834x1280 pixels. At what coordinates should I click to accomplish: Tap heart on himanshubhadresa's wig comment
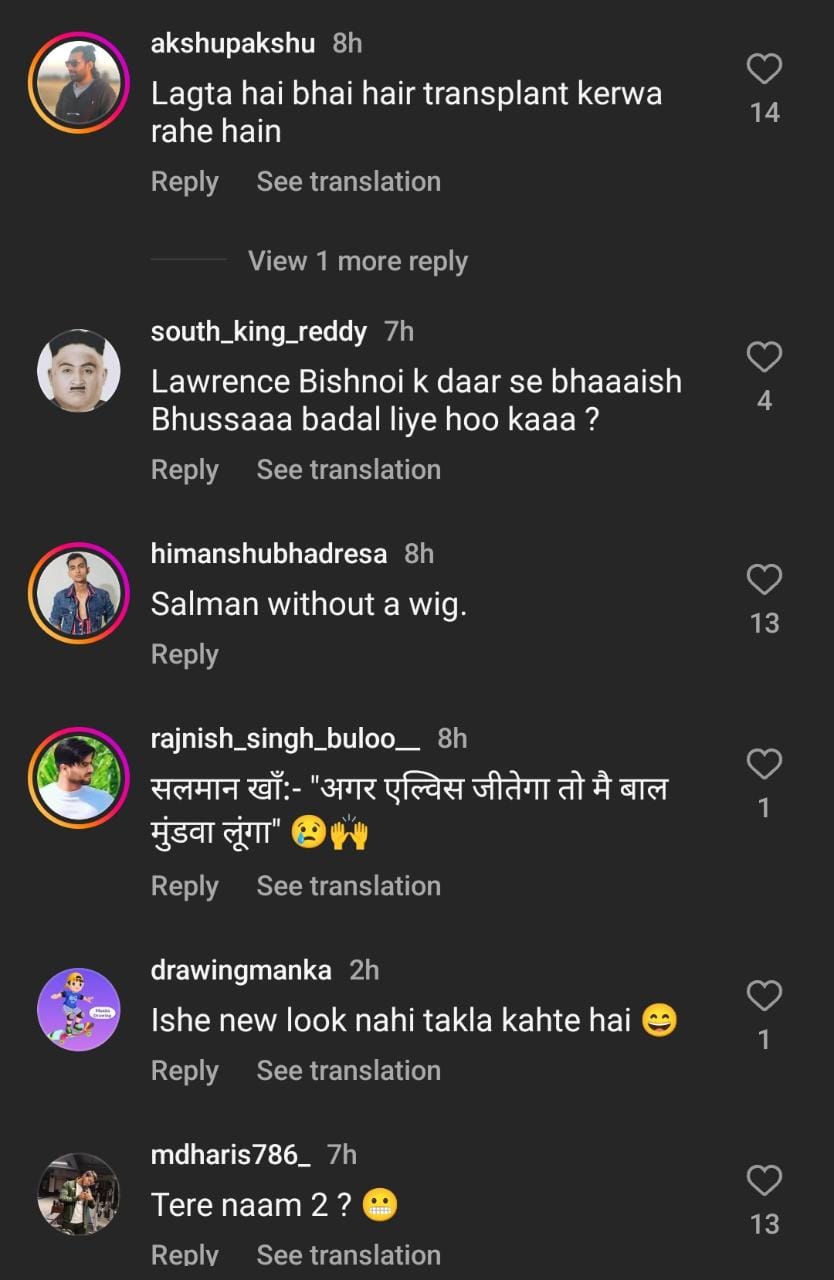click(764, 580)
